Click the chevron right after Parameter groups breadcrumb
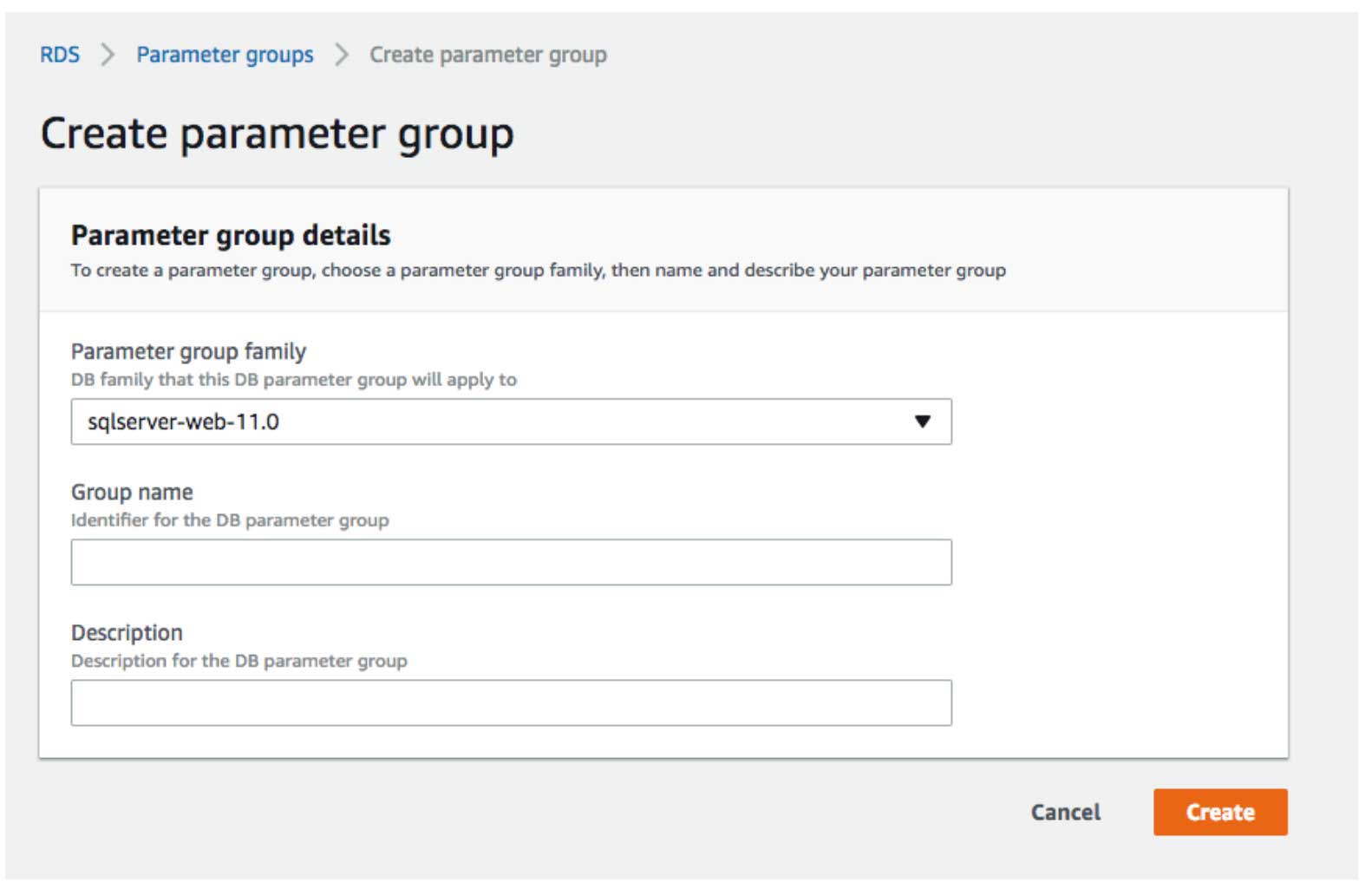Image resolution: width=1372 pixels, height=895 pixels. [x=342, y=55]
